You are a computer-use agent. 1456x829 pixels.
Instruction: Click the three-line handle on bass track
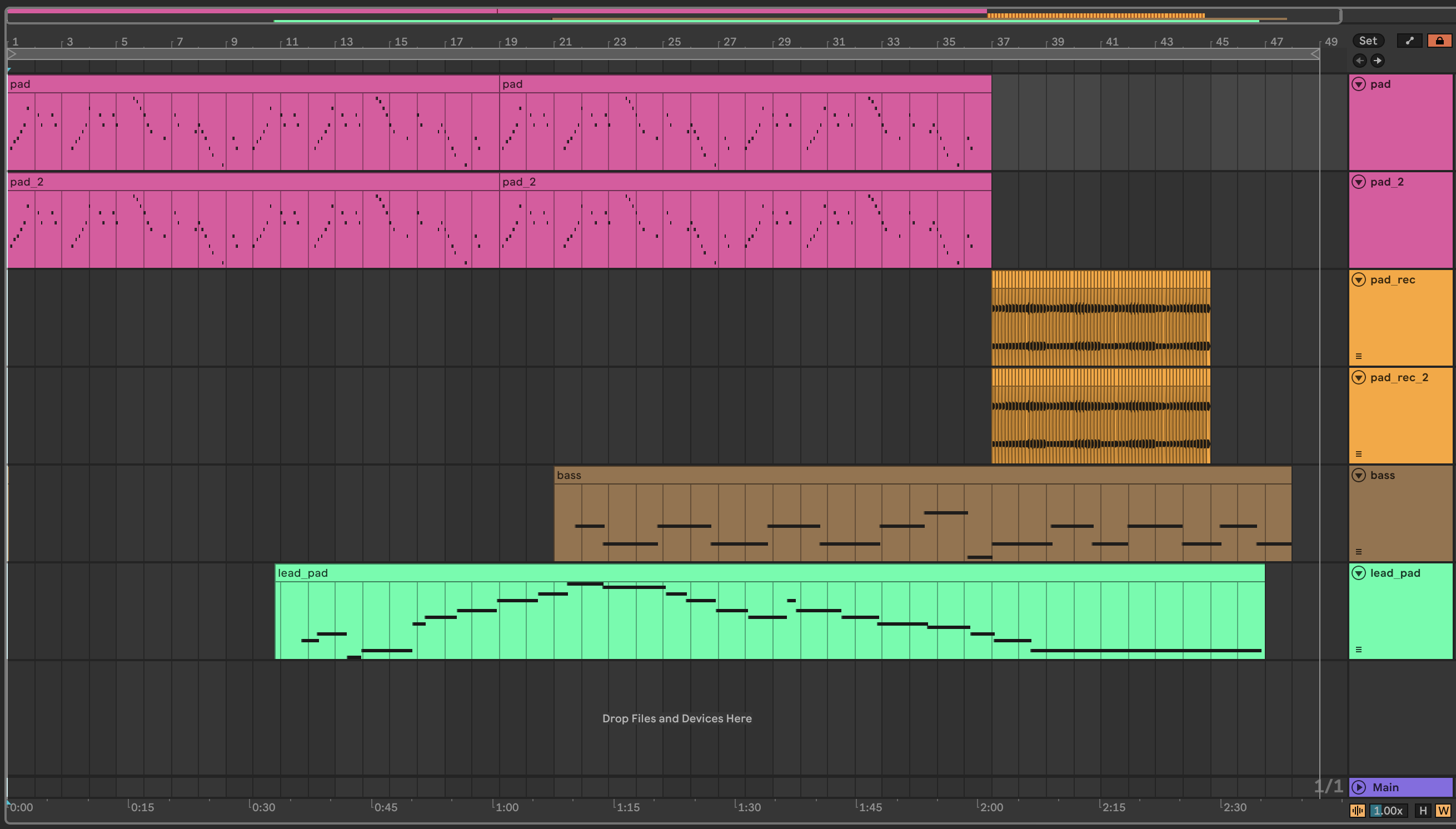pos(1359,552)
